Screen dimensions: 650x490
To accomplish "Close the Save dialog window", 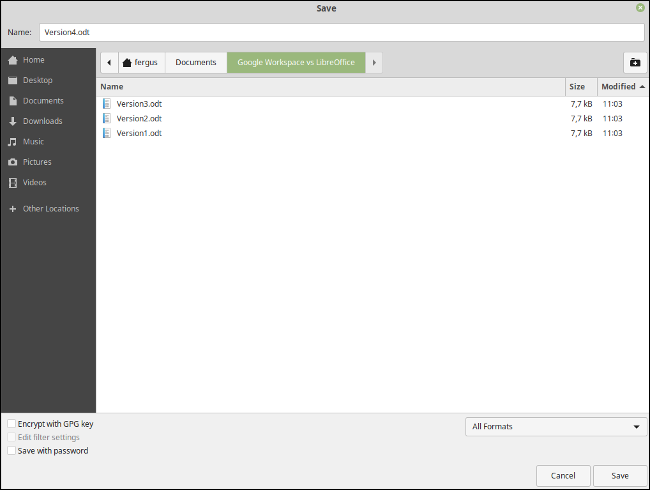I will (x=640, y=7).
